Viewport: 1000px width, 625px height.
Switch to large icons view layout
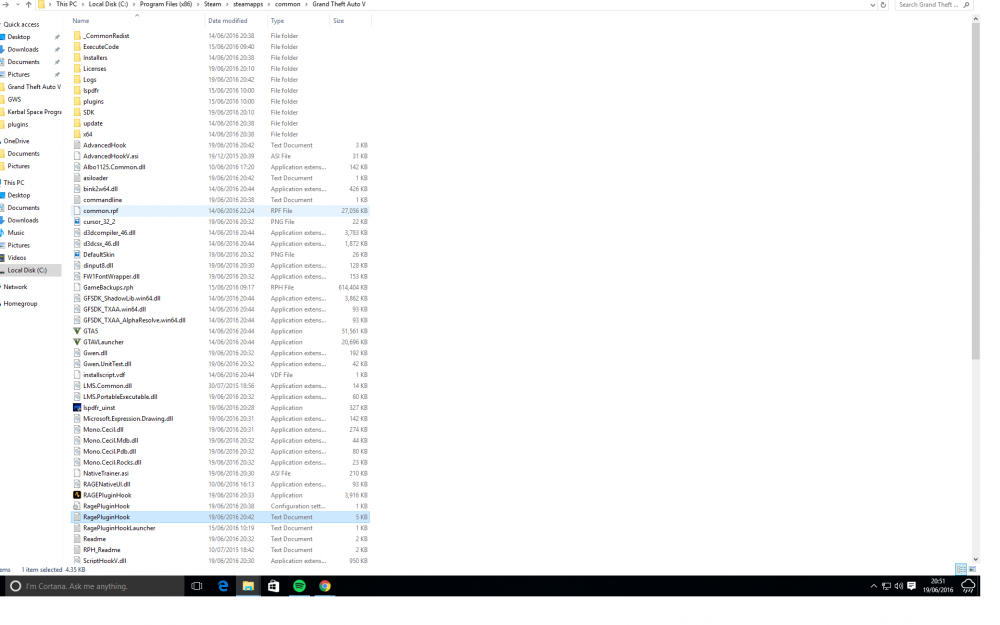[972, 569]
